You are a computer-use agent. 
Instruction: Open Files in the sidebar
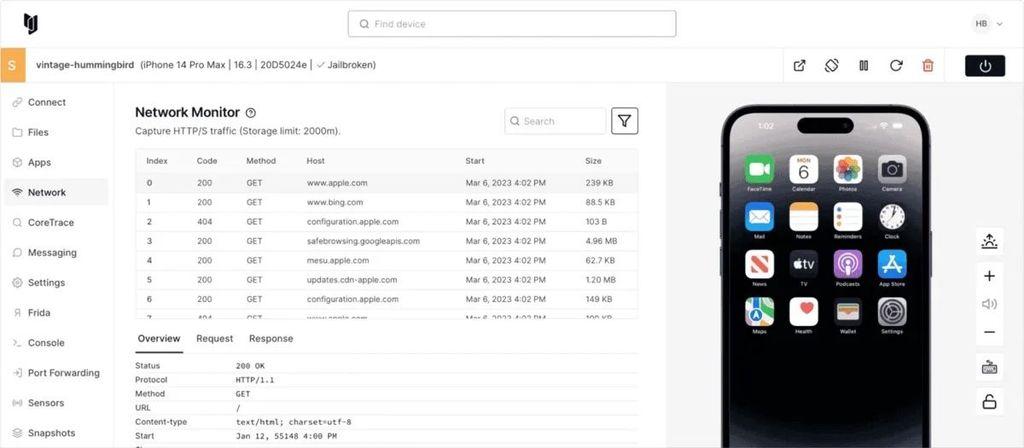pyautogui.click(x=56, y=133)
